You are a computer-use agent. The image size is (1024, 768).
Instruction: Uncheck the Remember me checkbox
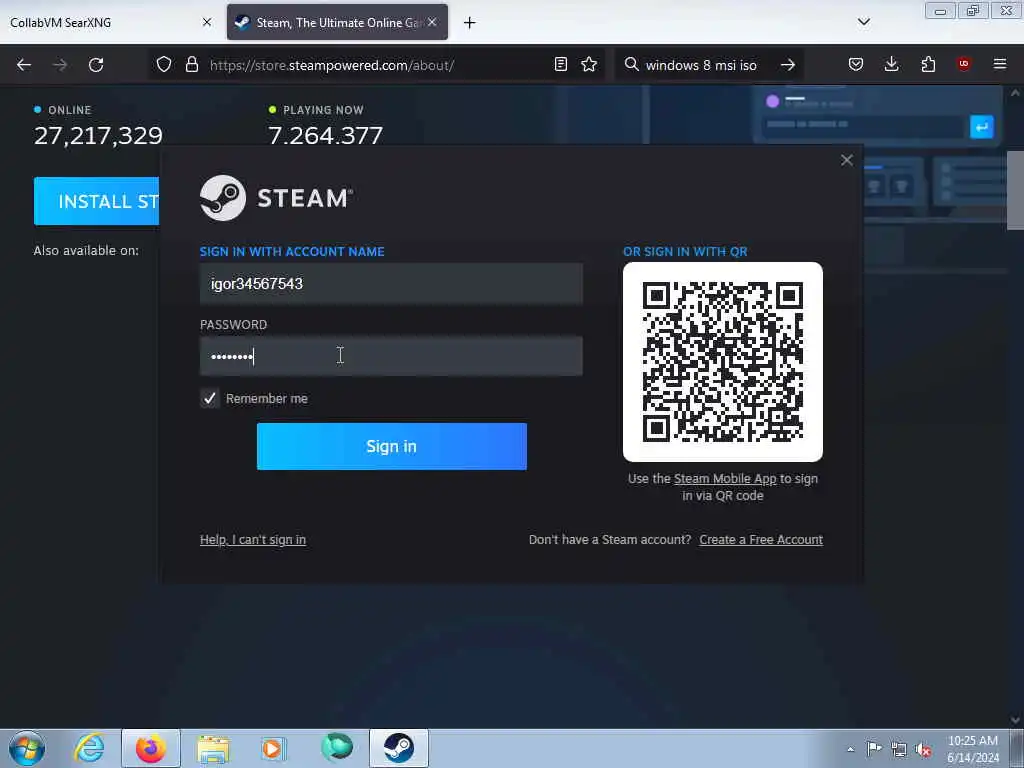coord(210,398)
